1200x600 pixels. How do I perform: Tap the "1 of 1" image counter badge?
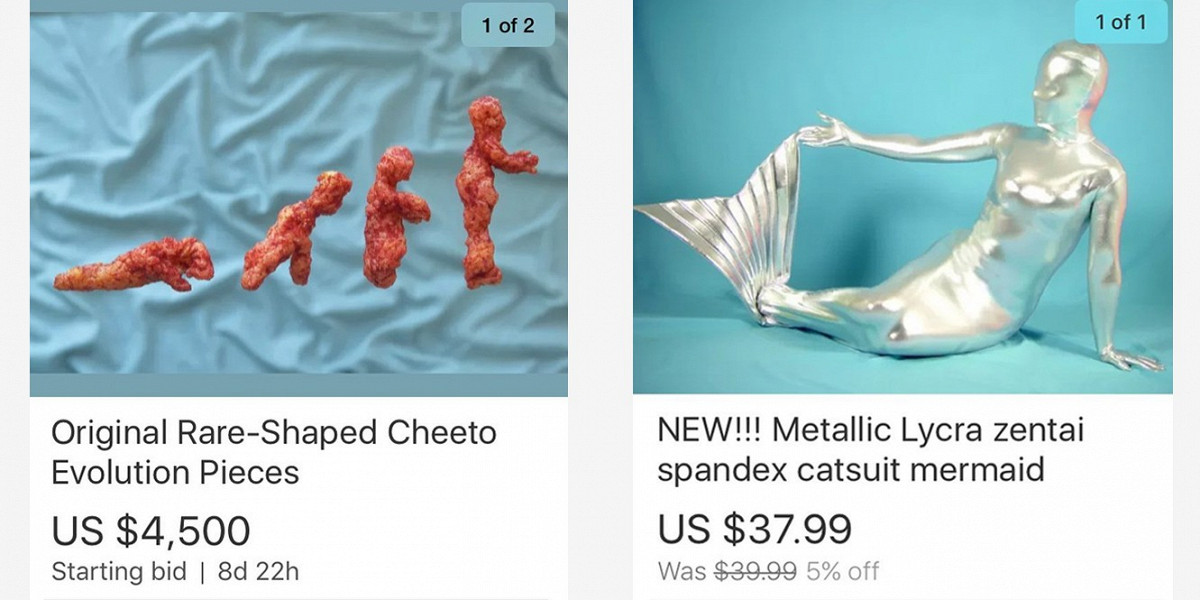(1121, 22)
